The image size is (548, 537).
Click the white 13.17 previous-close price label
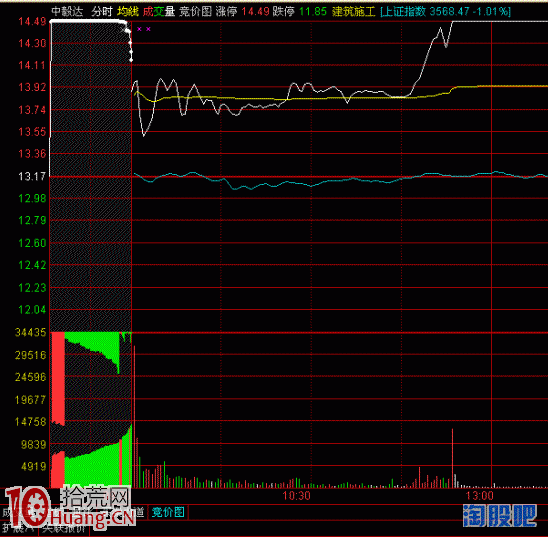click(32, 176)
